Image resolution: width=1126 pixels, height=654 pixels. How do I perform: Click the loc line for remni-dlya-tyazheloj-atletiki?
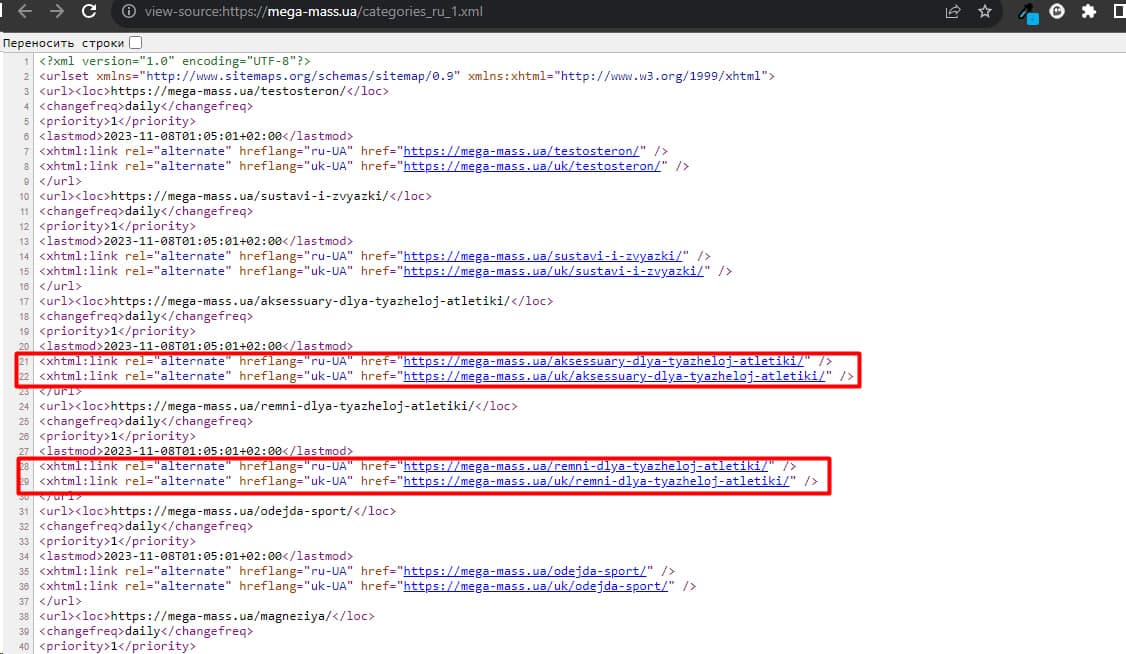pos(278,406)
